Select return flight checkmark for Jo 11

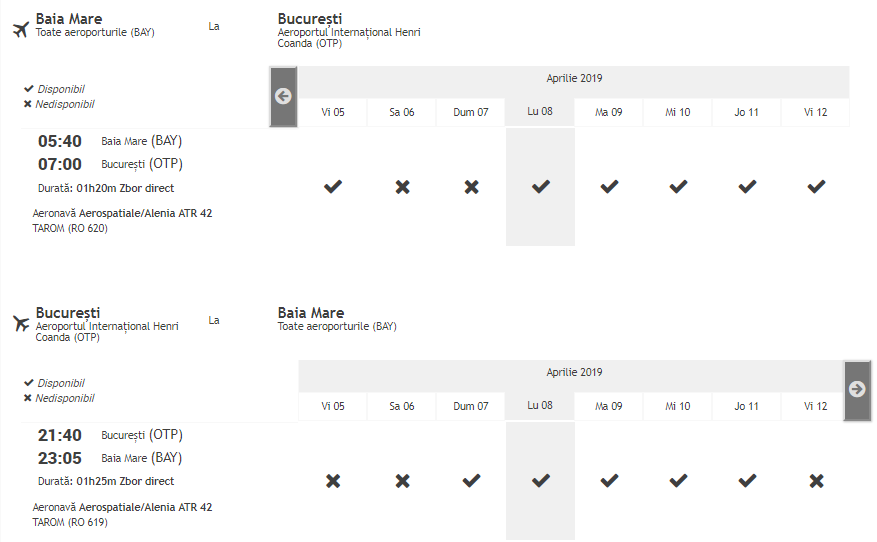click(747, 480)
